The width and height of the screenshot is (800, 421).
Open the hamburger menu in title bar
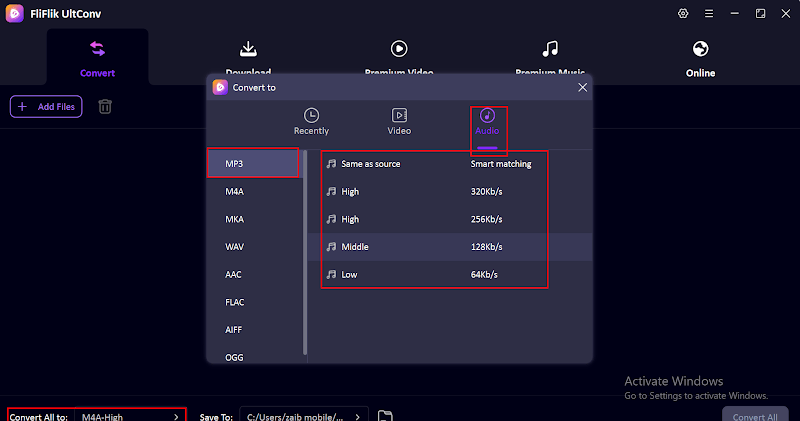click(709, 14)
